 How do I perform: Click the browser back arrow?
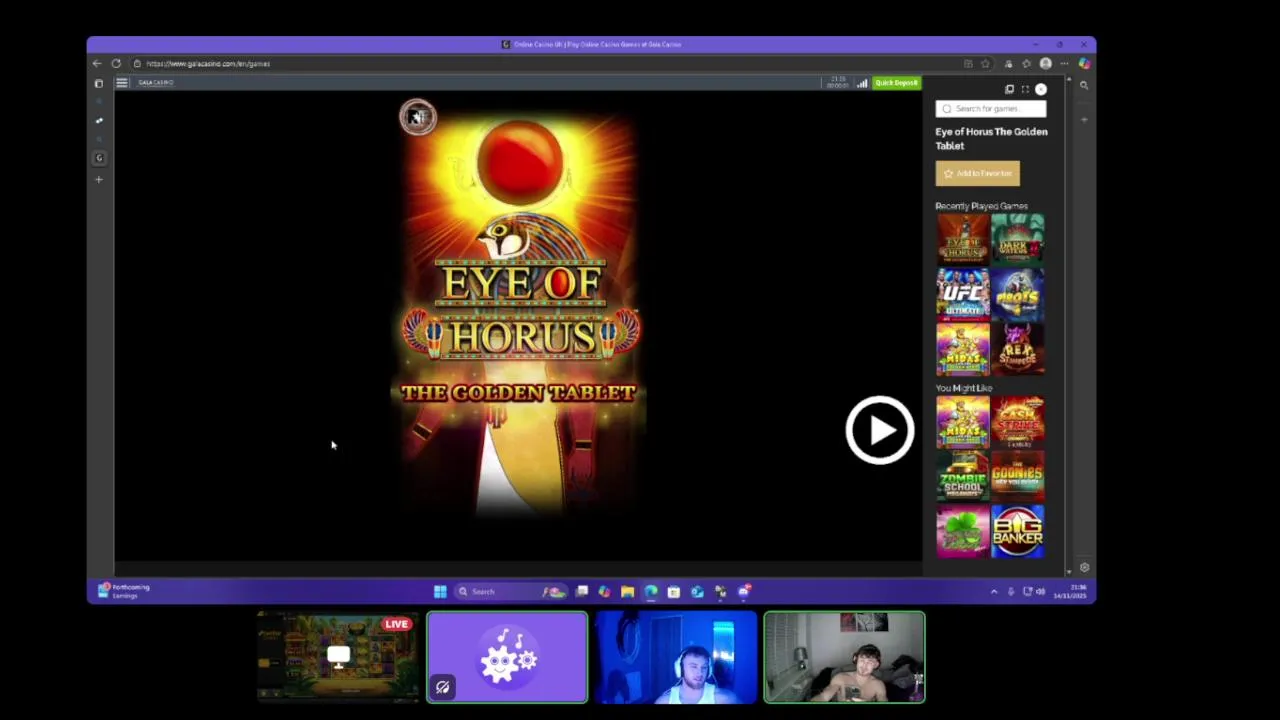[x=97, y=63]
